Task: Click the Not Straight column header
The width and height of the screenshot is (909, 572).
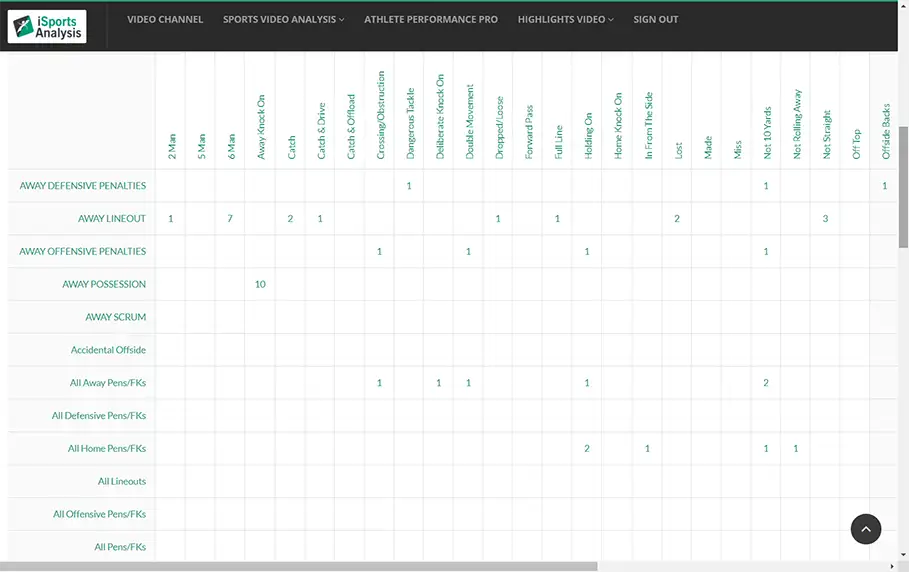Action: pyautogui.click(x=827, y=134)
